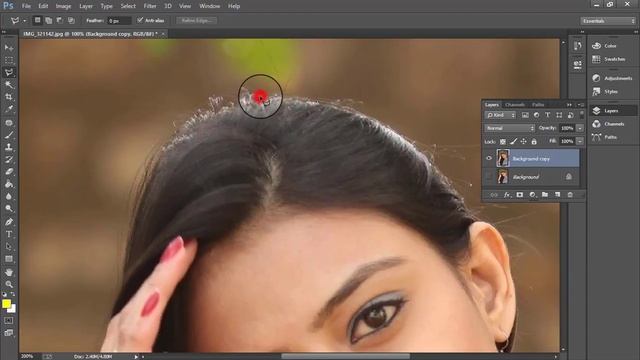This screenshot has width=640, height=360.
Task: Select the Eraser tool
Action: click(9, 171)
